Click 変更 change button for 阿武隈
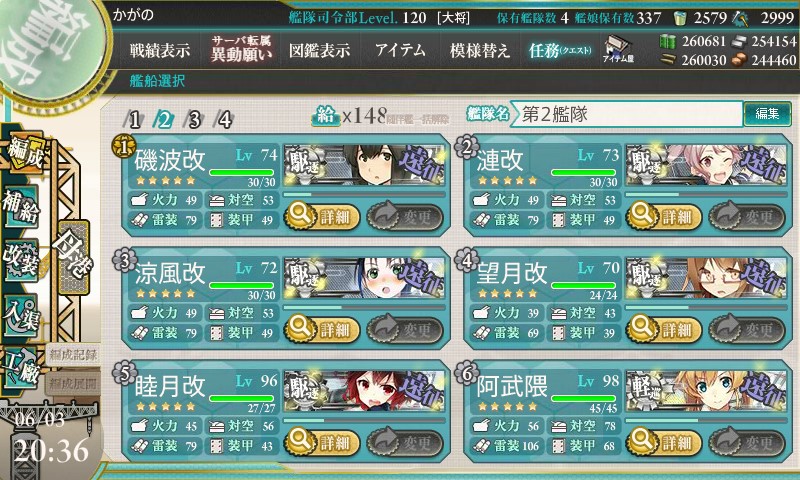 pyautogui.click(x=747, y=442)
